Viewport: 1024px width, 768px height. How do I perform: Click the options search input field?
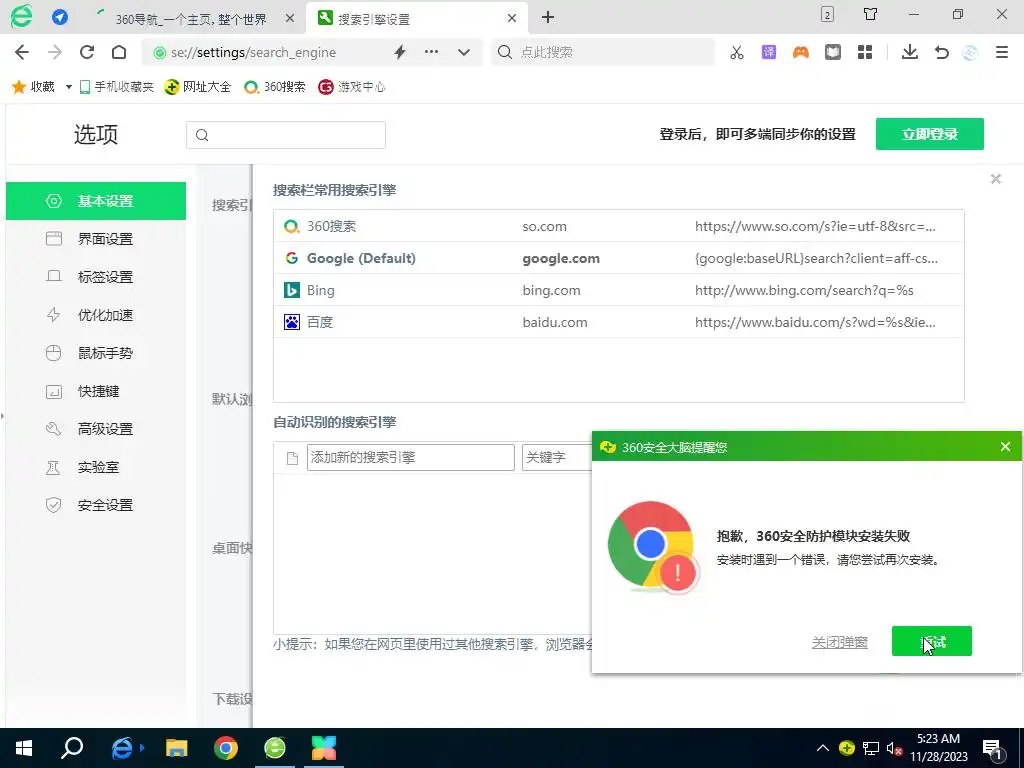(x=286, y=135)
